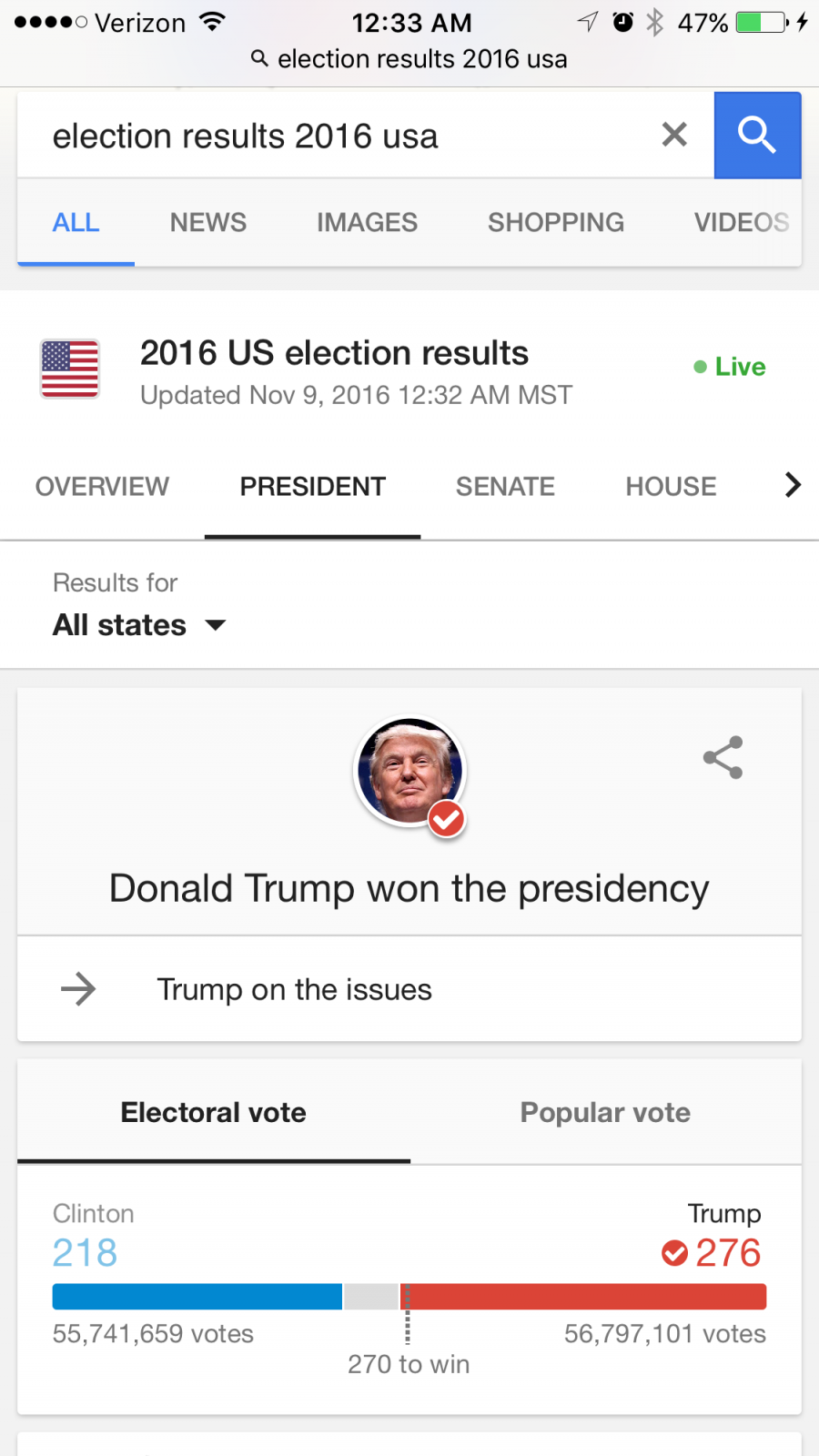The width and height of the screenshot is (819, 1456).
Task: Open the HOUSE results tab
Action: coord(671,487)
